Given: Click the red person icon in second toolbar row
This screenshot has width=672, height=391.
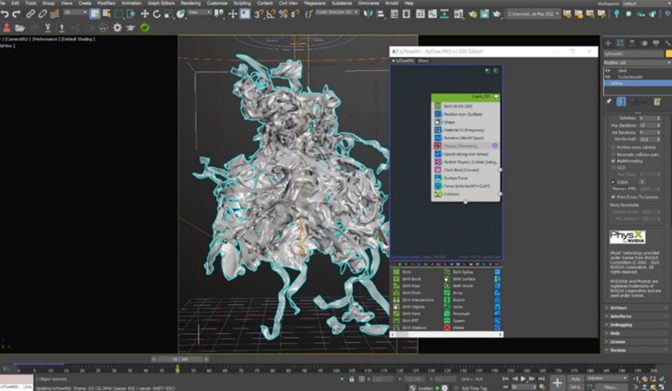Looking at the screenshot, I should coord(6,28).
